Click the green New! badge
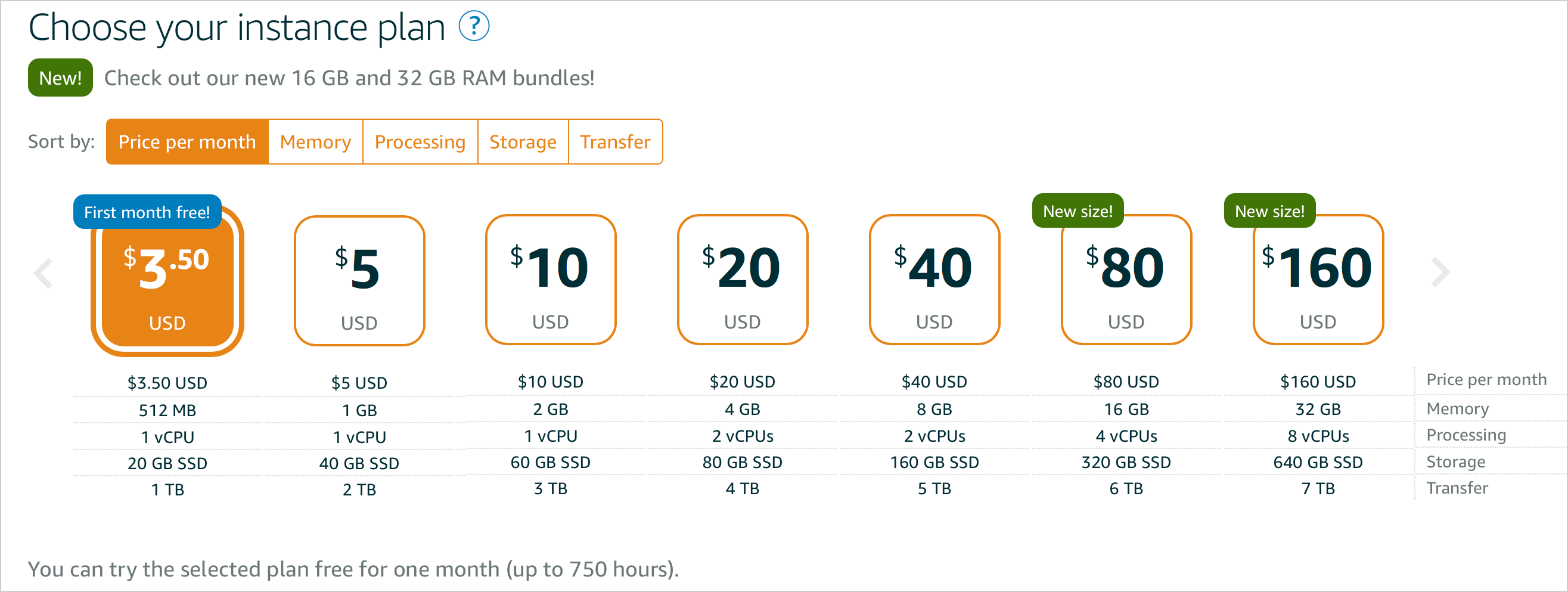 (60, 78)
